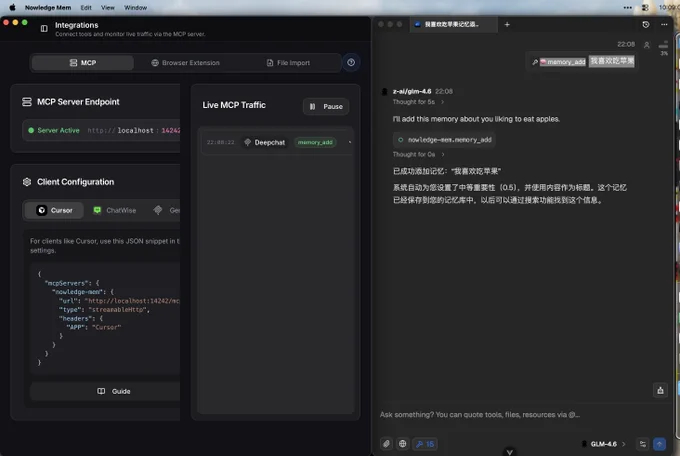Pause the Live MCP Traffic feed
Viewport: 680px width, 456px height.
pyautogui.click(x=326, y=106)
